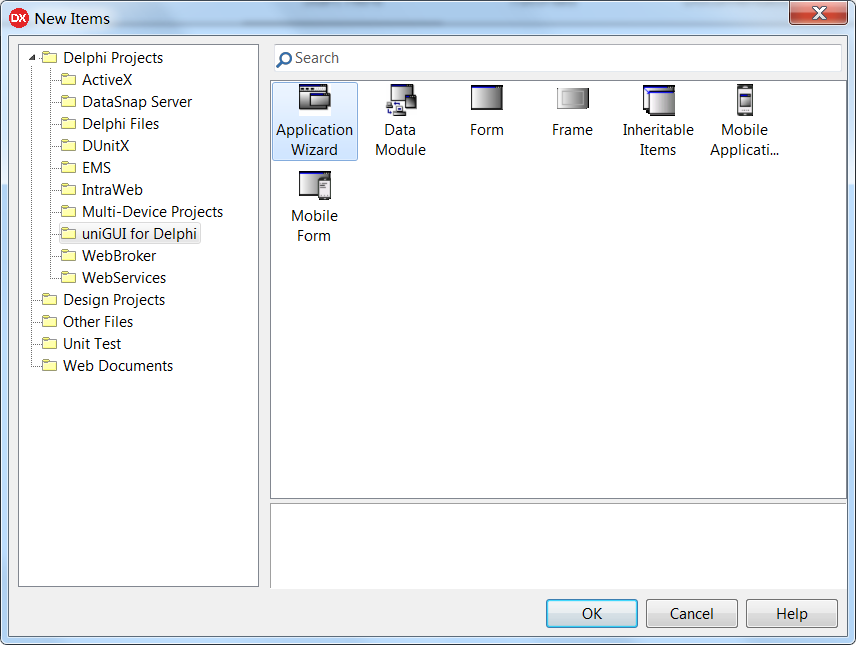Screen dimensions: 856x645
Task: Select the Form item icon
Action: [486, 98]
